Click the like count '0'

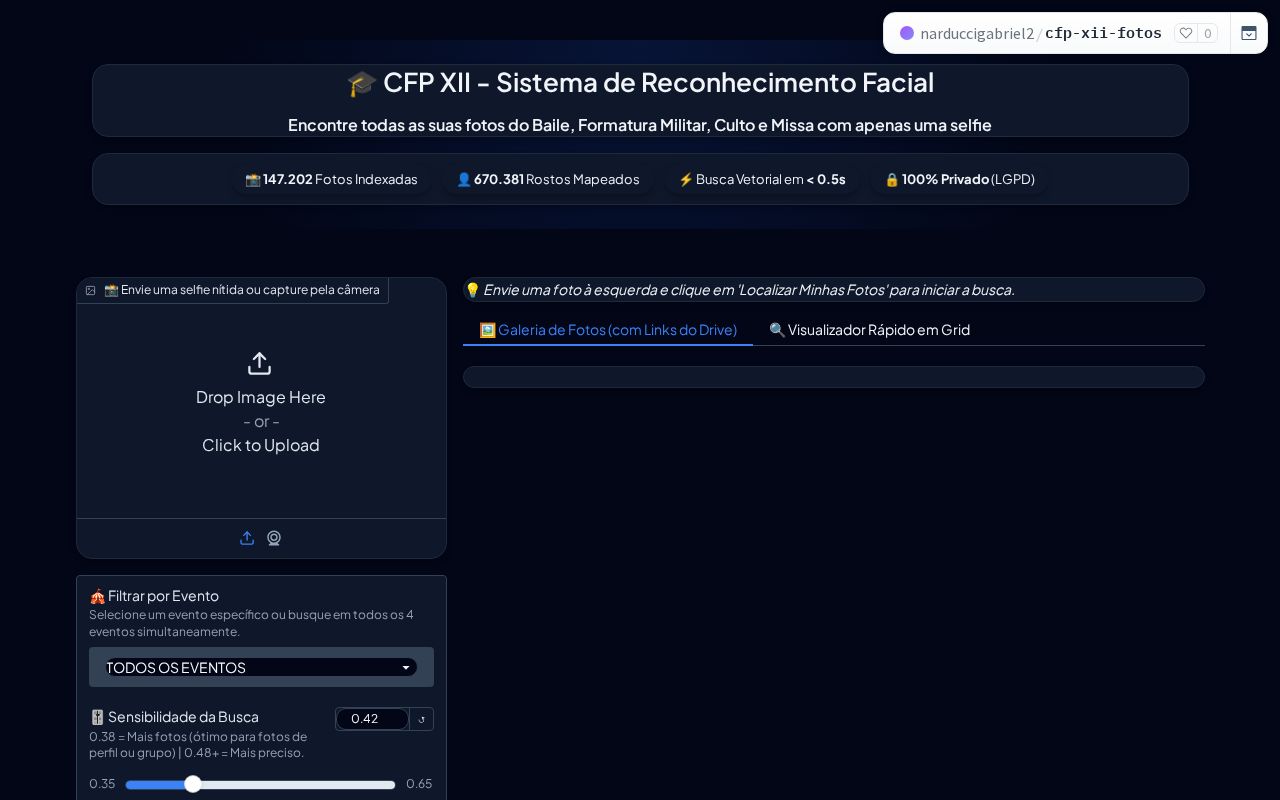tap(1207, 33)
